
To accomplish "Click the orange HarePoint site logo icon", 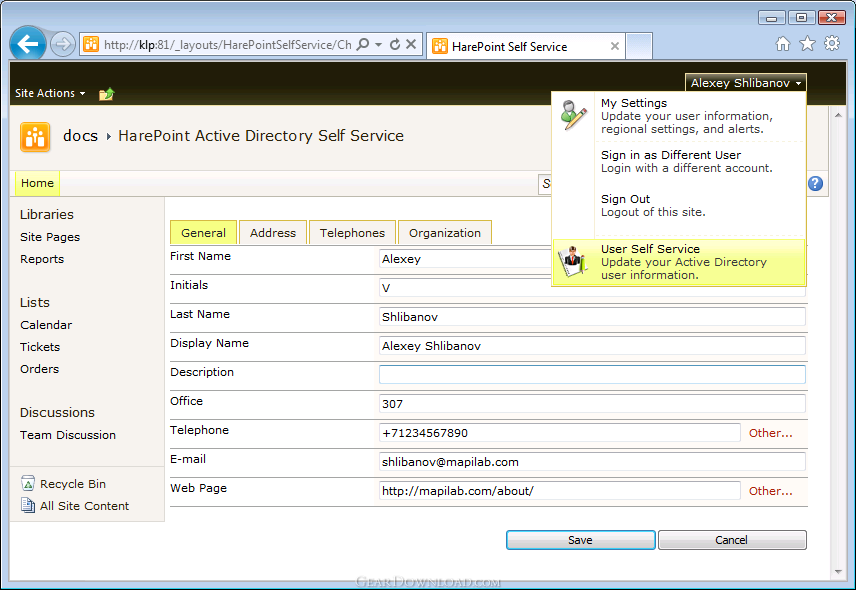I will [x=35, y=136].
